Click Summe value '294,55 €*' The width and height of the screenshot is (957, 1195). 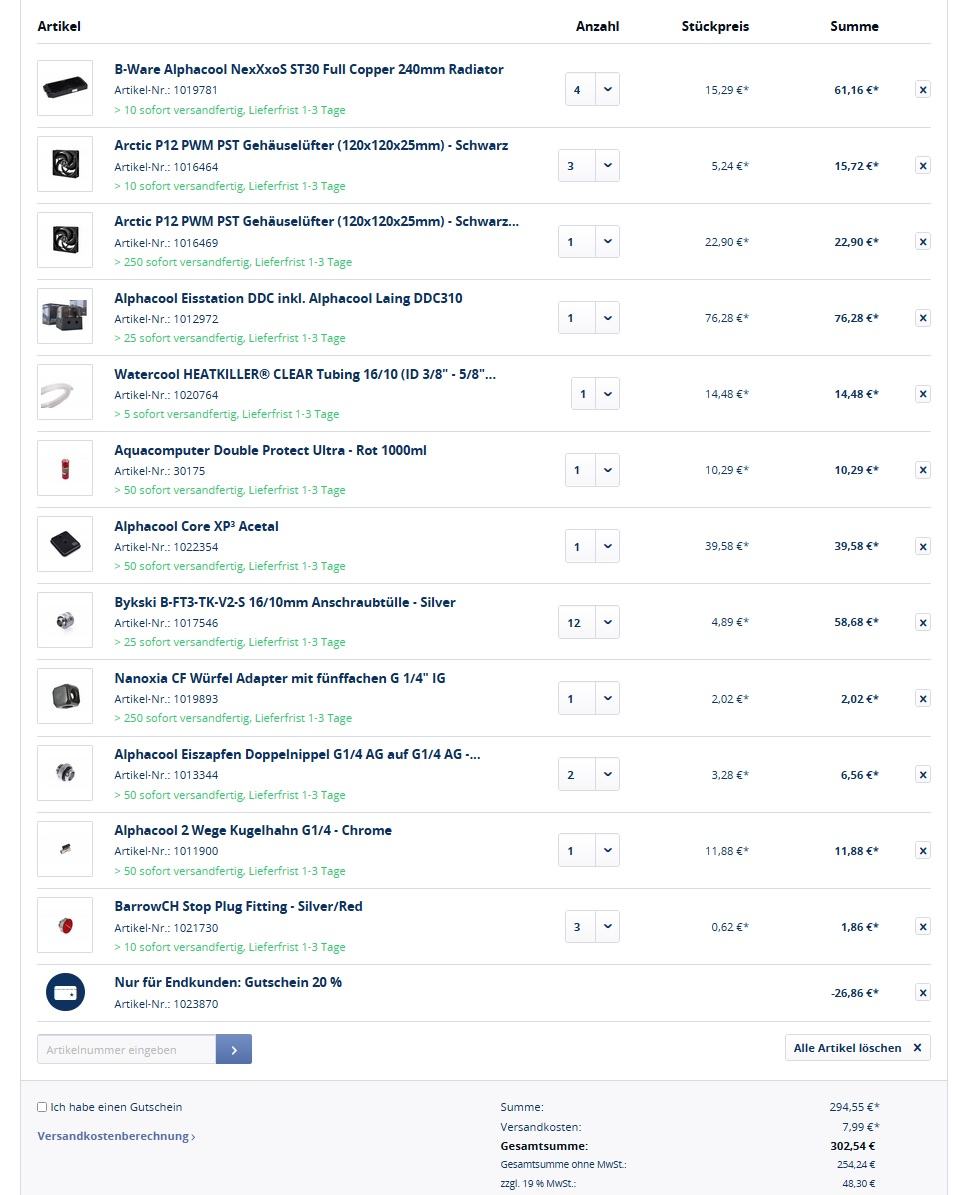coord(854,1107)
